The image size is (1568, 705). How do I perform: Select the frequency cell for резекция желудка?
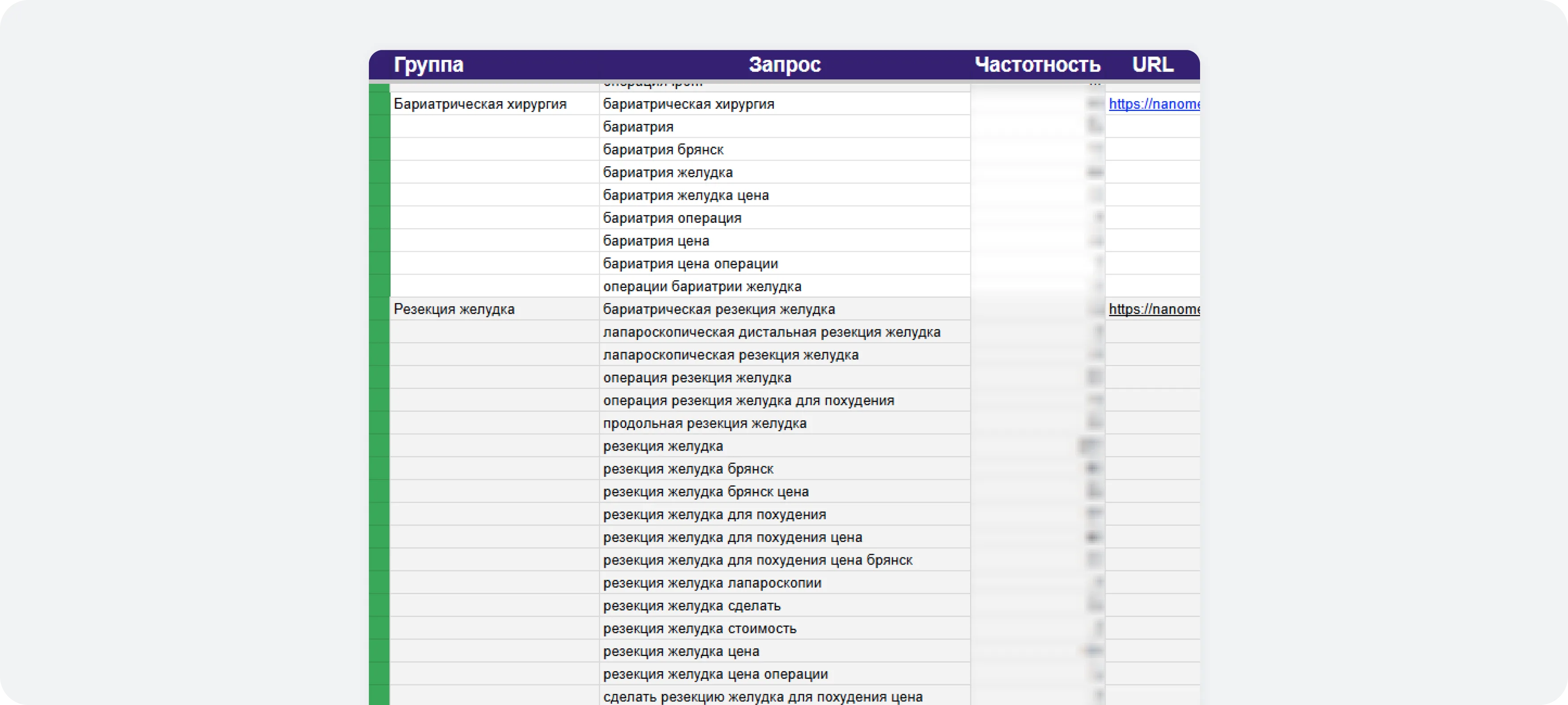click(1038, 446)
